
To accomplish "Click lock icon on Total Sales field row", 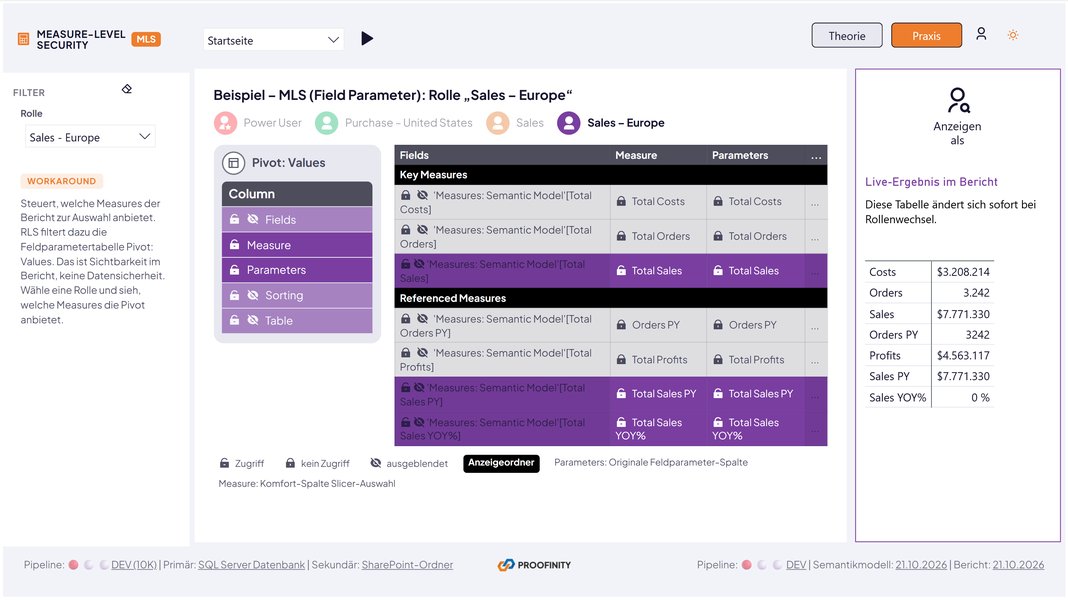I will click(405, 264).
